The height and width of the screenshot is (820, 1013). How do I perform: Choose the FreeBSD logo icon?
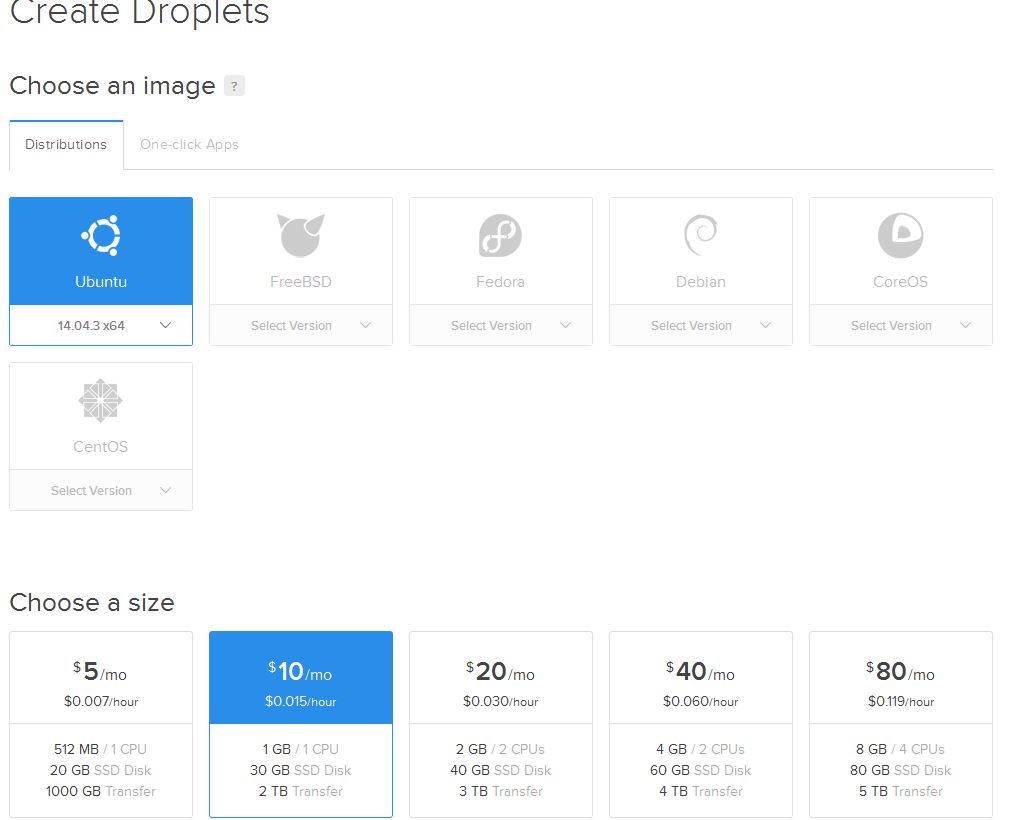(300, 235)
